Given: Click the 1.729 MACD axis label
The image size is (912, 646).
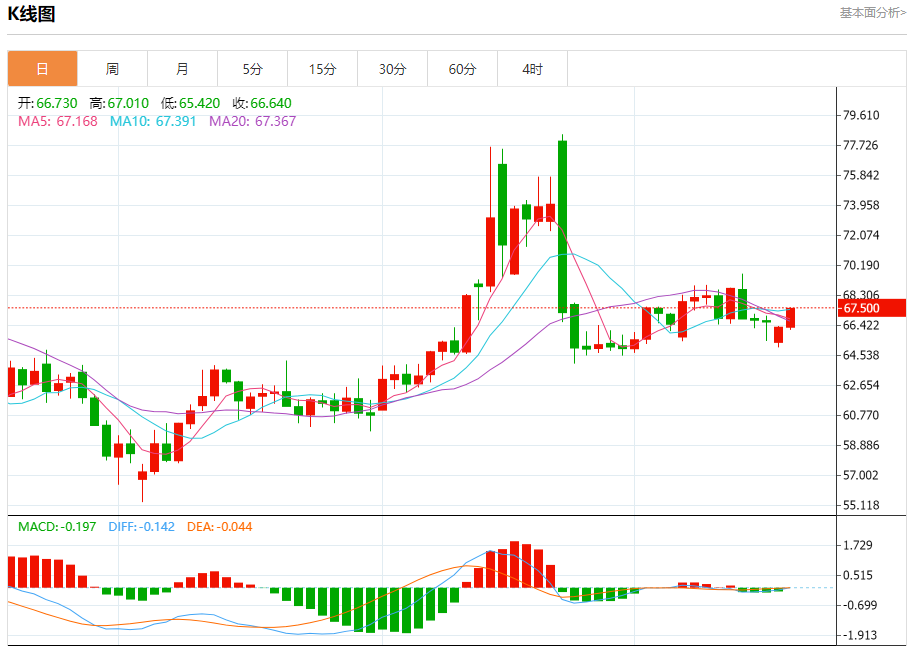Looking at the screenshot, I should (x=858, y=545).
